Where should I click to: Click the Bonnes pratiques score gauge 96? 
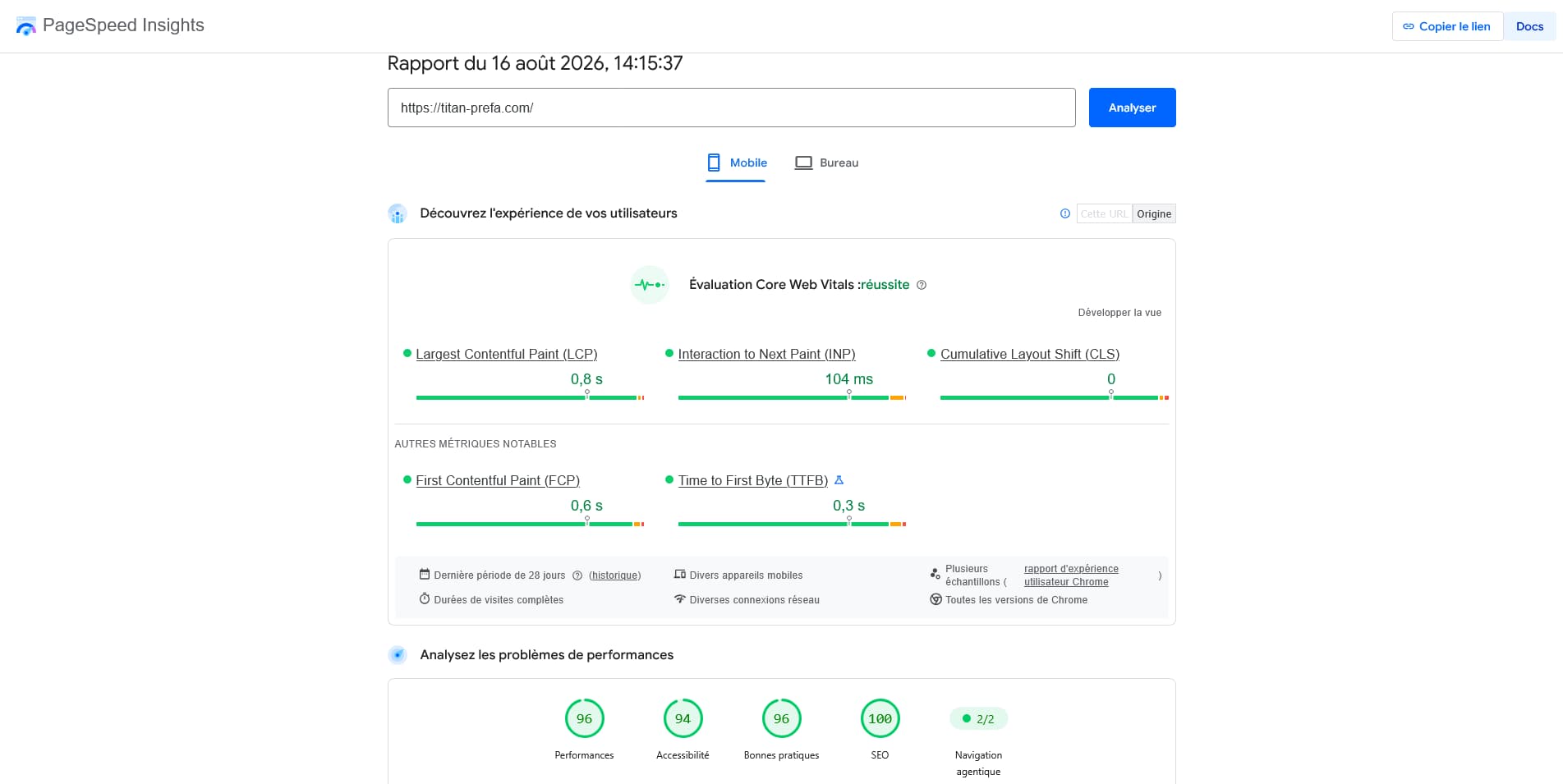(781, 718)
